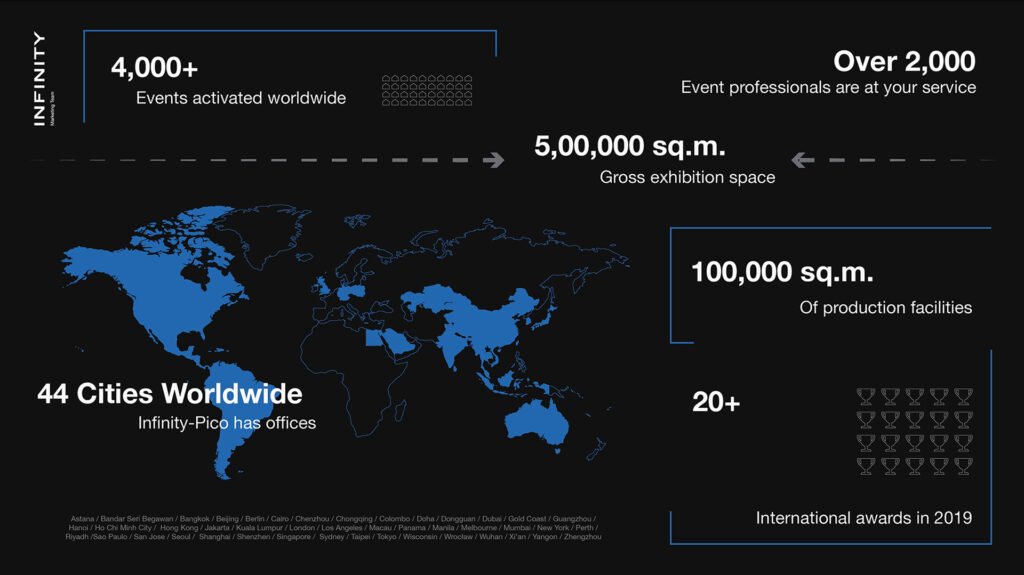Image resolution: width=1024 pixels, height=575 pixels.
Task: Click the right-pointing dashed arrow head
Action: (494, 160)
